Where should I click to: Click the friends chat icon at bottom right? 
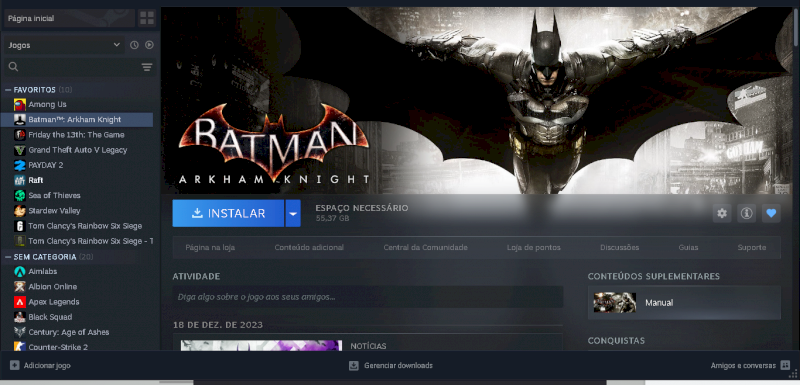785,365
